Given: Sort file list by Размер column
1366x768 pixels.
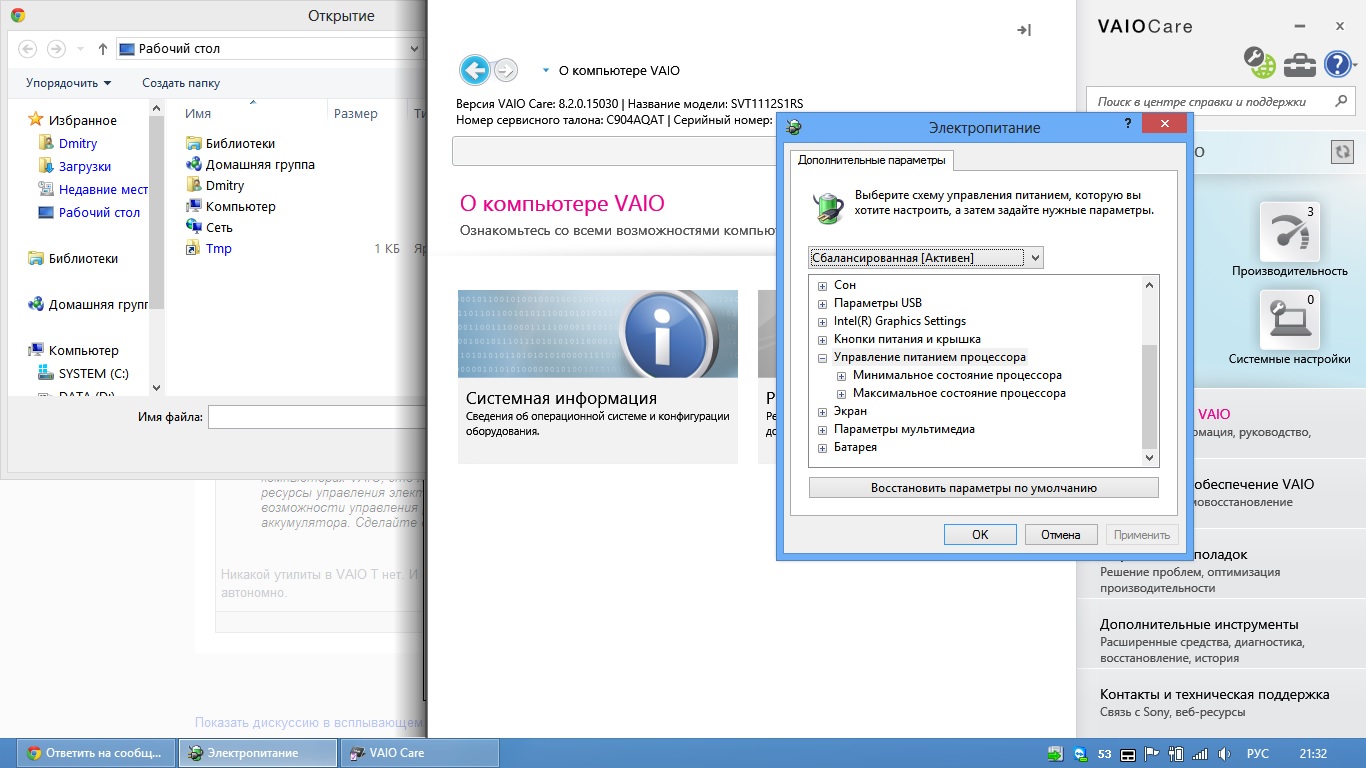Looking at the screenshot, I should (x=356, y=114).
